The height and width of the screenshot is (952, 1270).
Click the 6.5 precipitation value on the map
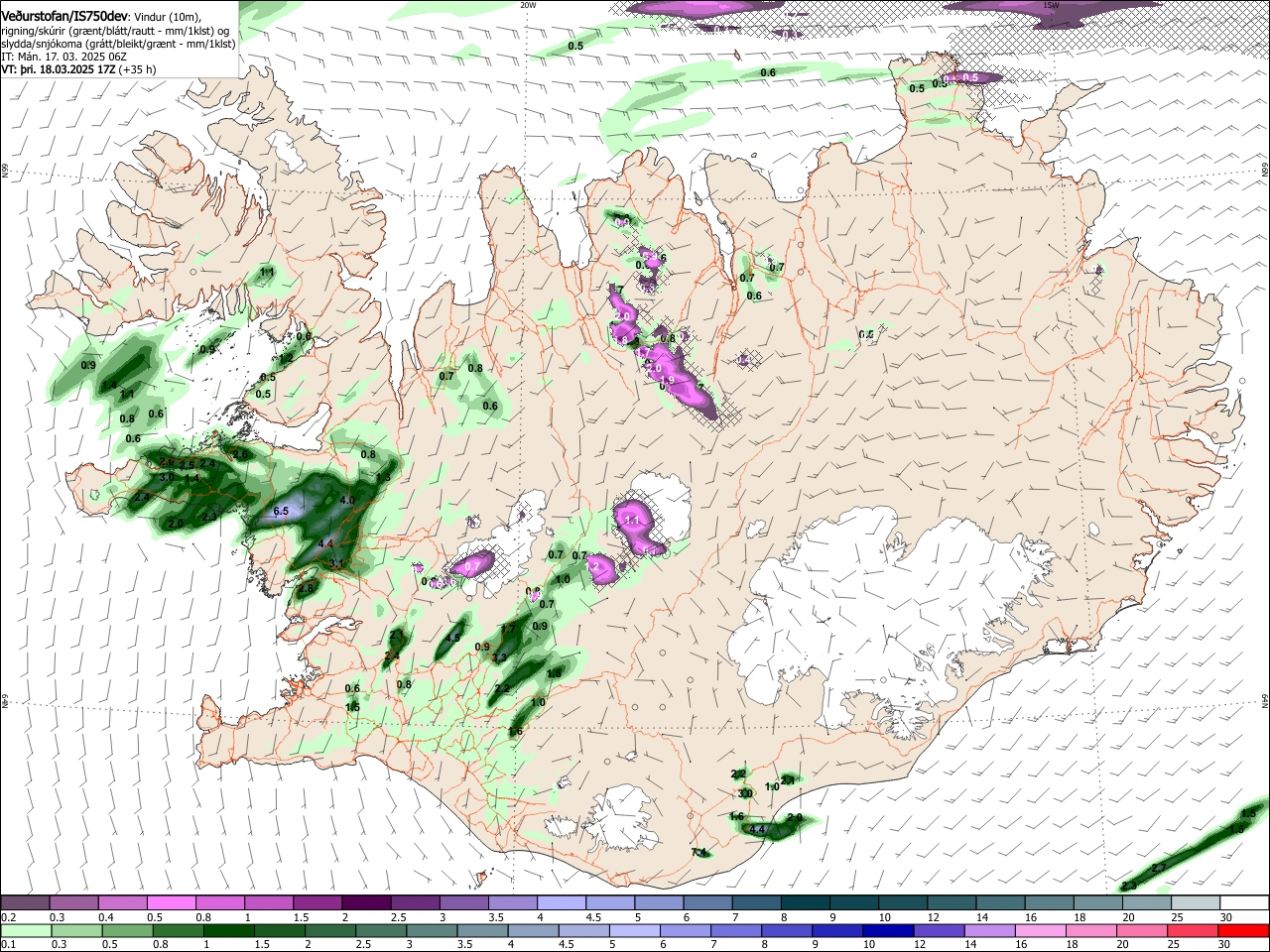click(x=281, y=512)
